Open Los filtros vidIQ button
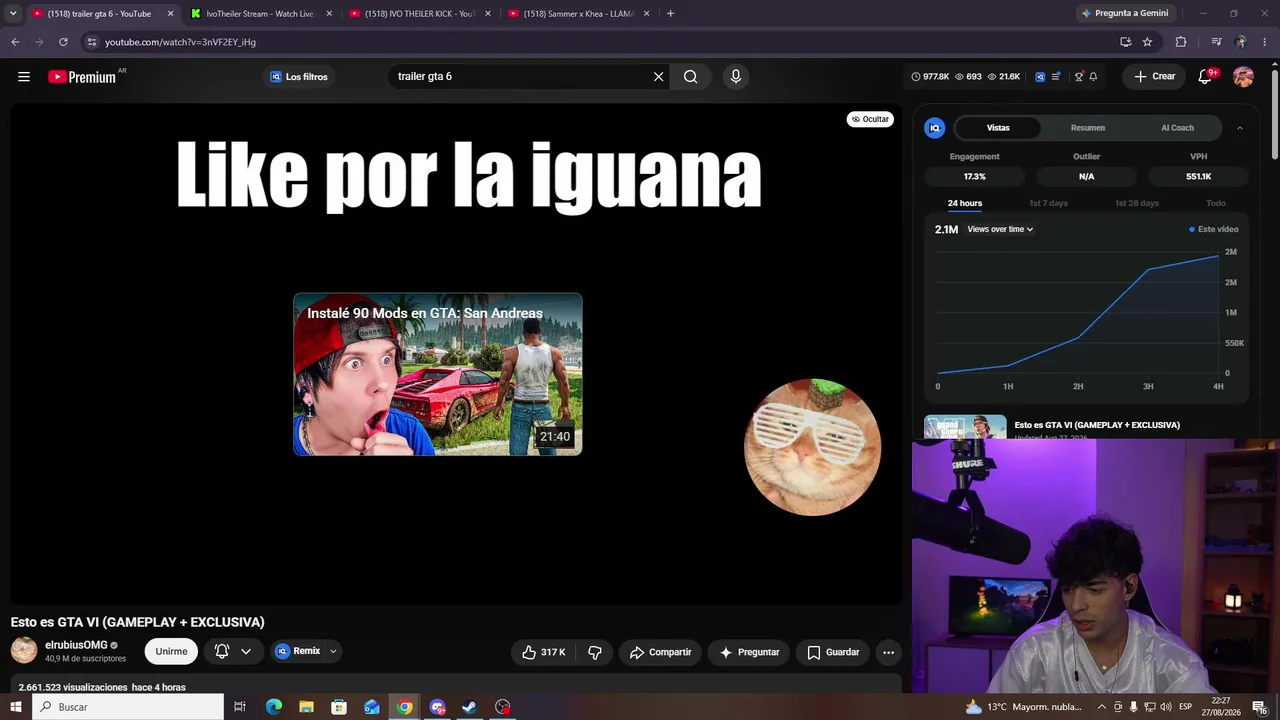The width and height of the screenshot is (1280, 720). [299, 77]
